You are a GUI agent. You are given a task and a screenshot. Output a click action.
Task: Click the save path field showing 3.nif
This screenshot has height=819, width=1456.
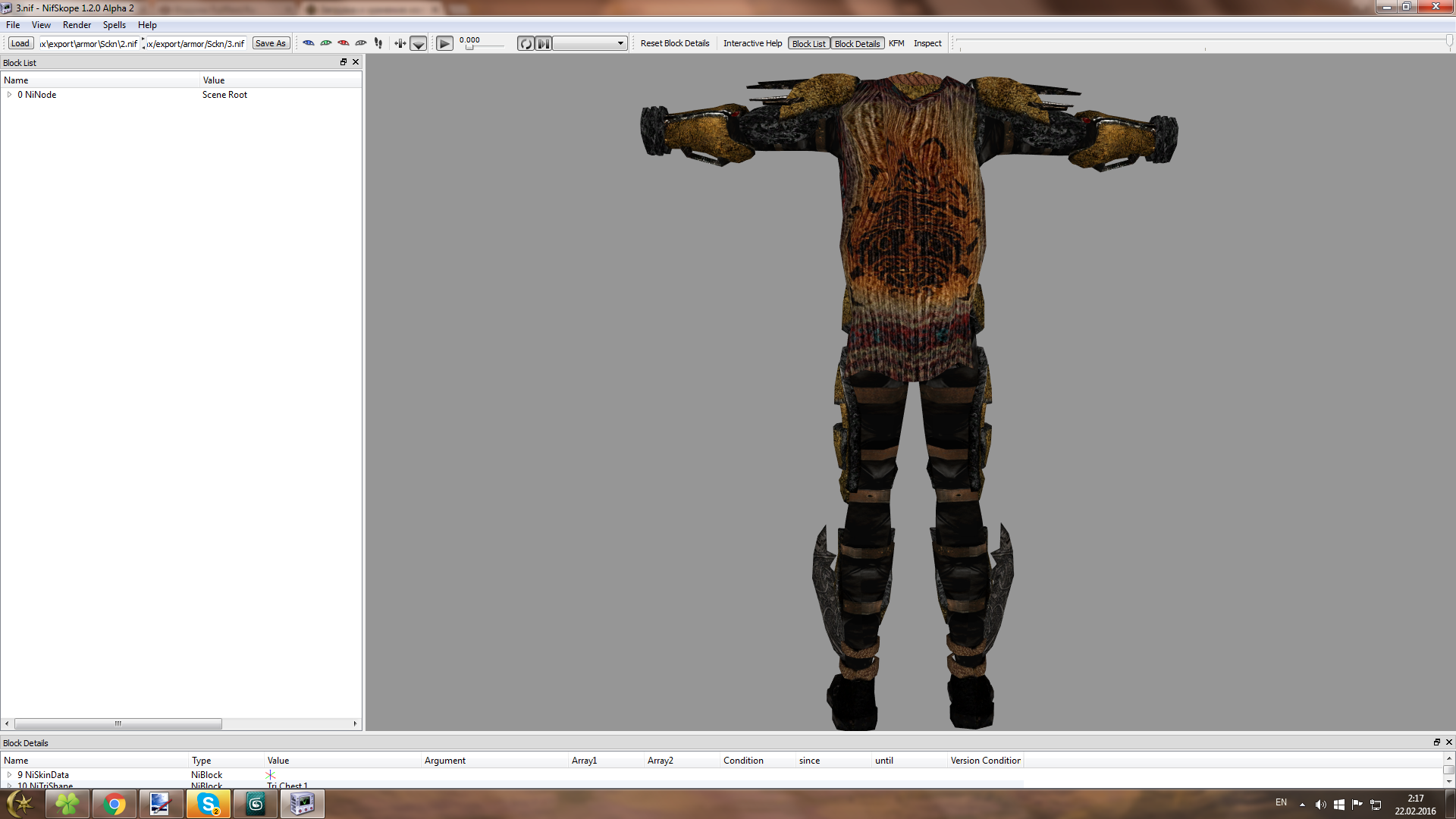[x=196, y=43]
